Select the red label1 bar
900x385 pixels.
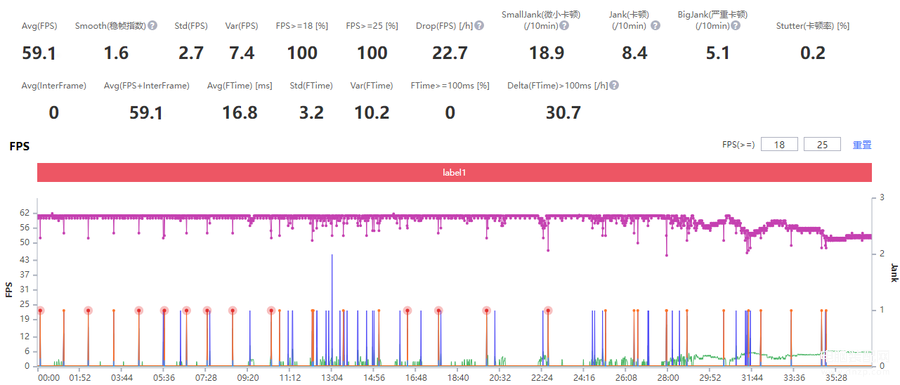point(455,172)
